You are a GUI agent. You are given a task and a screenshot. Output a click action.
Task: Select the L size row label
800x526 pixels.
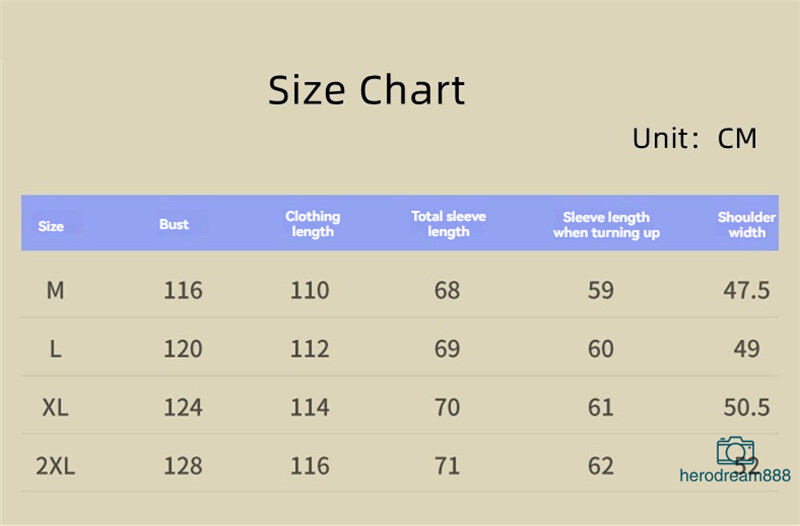click(55, 349)
